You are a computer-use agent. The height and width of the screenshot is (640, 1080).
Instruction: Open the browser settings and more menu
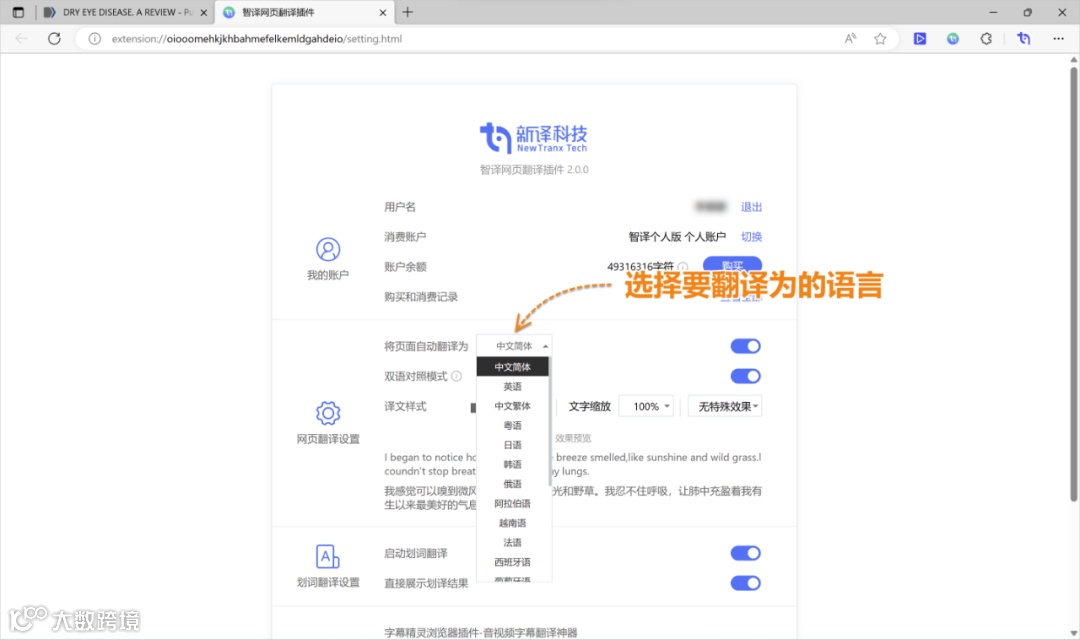pyautogui.click(x=1059, y=39)
